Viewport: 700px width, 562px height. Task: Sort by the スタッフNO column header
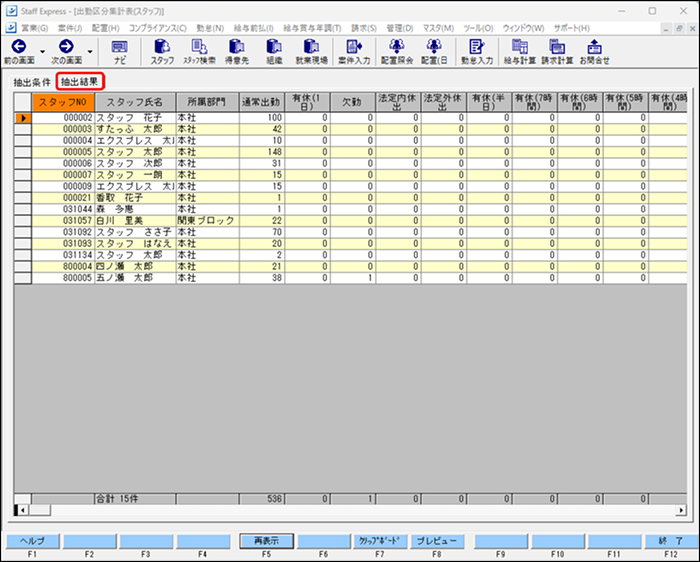[x=63, y=102]
